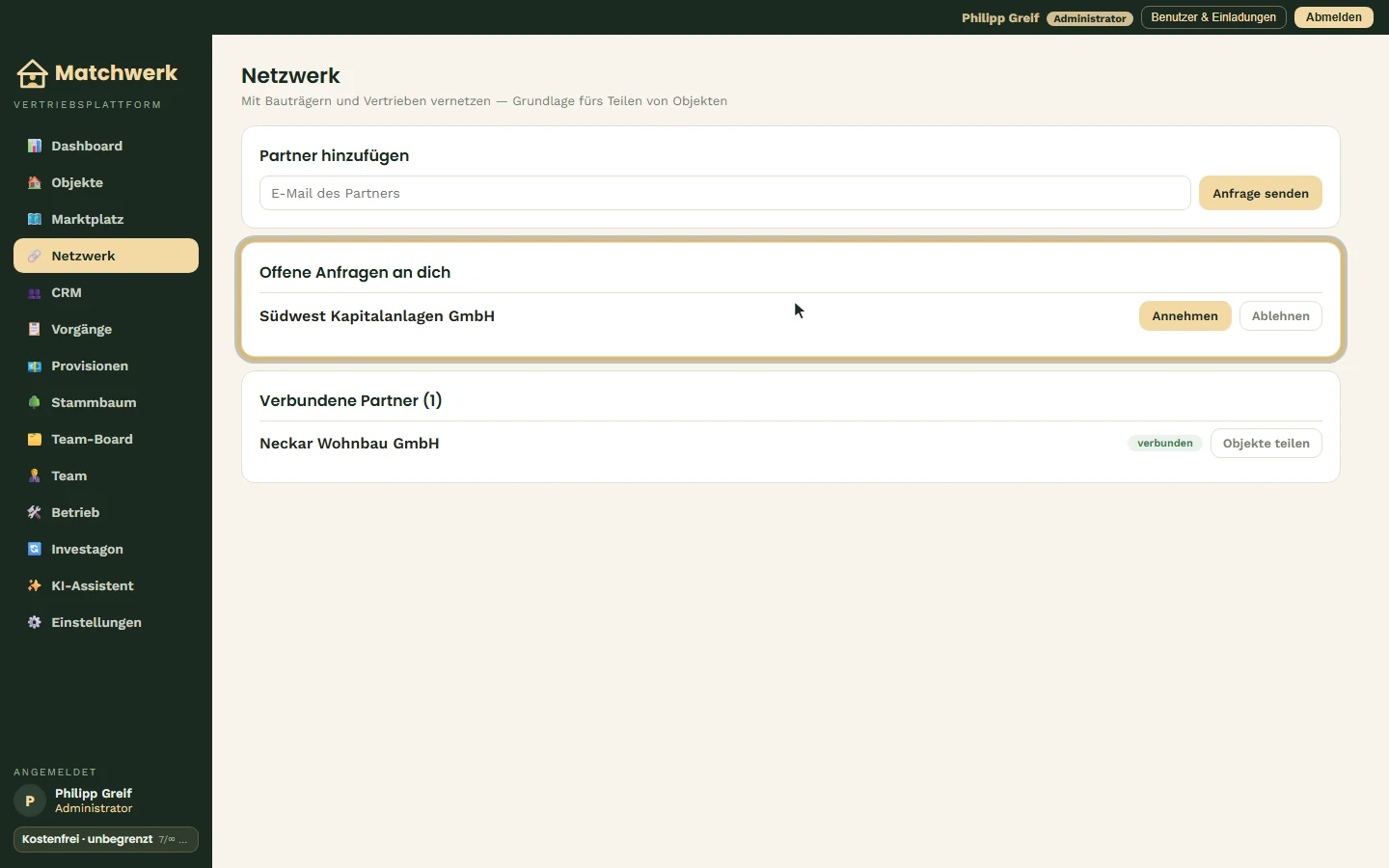Screen dimensions: 1389x868
Task: Click the Verbundene Partner (1) heading
Action: (351, 400)
